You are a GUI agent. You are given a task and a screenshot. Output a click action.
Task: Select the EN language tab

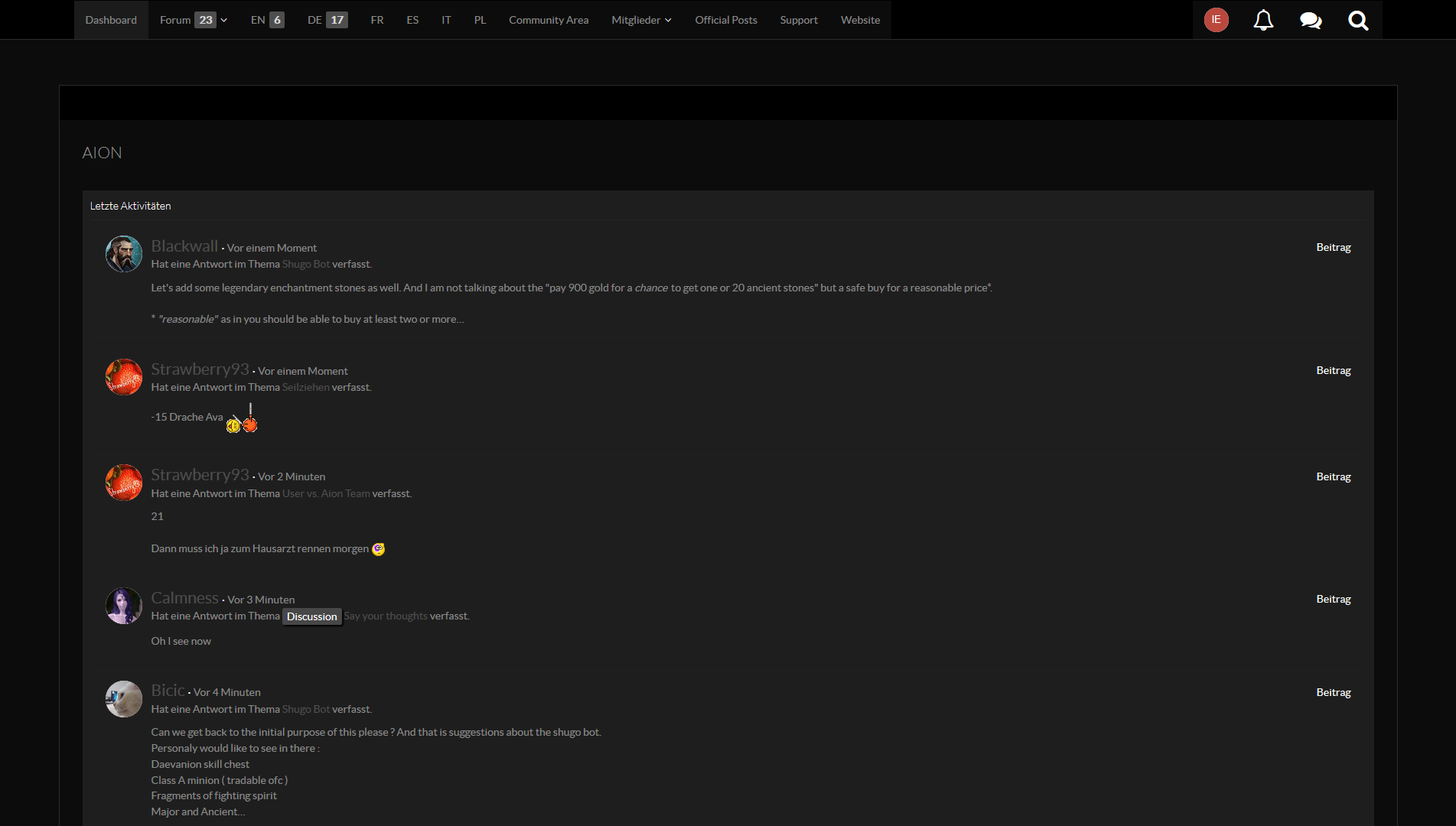click(x=265, y=20)
